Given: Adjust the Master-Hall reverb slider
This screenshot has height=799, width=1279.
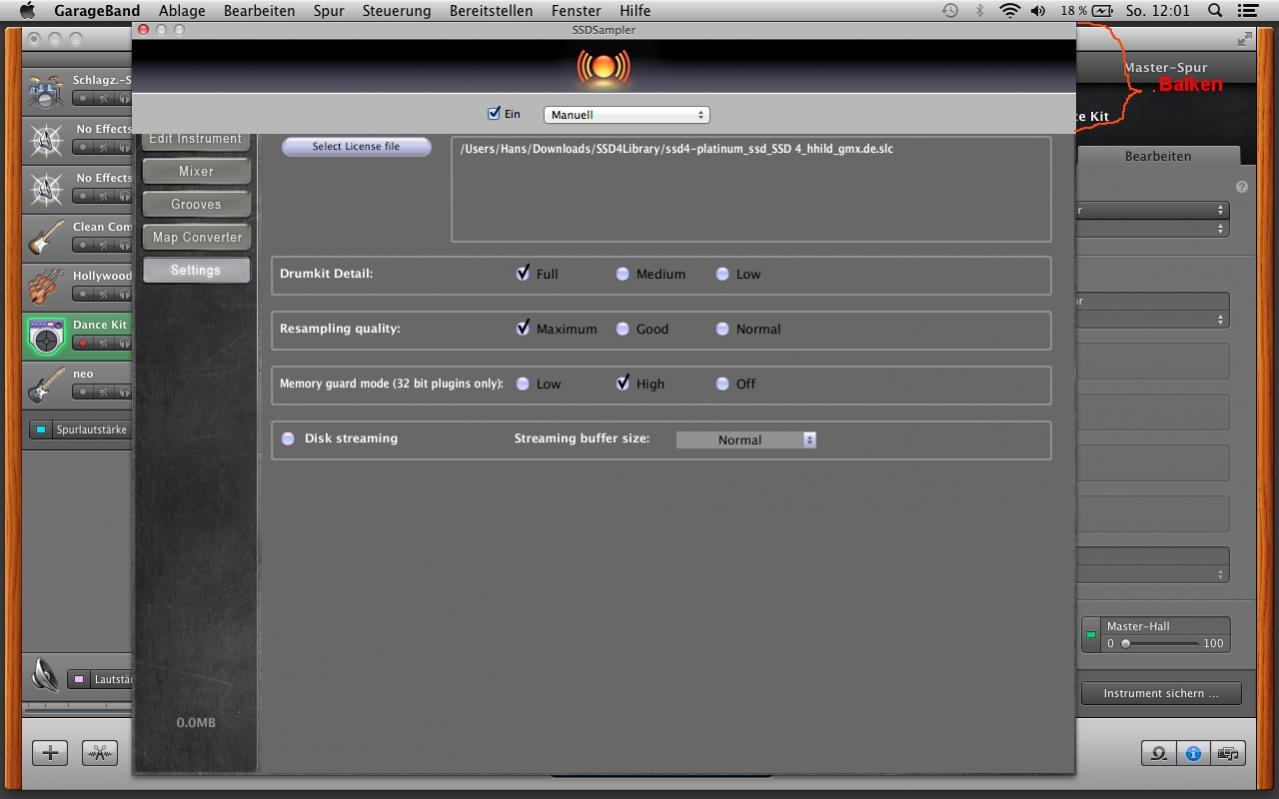Looking at the screenshot, I should [1159, 644].
